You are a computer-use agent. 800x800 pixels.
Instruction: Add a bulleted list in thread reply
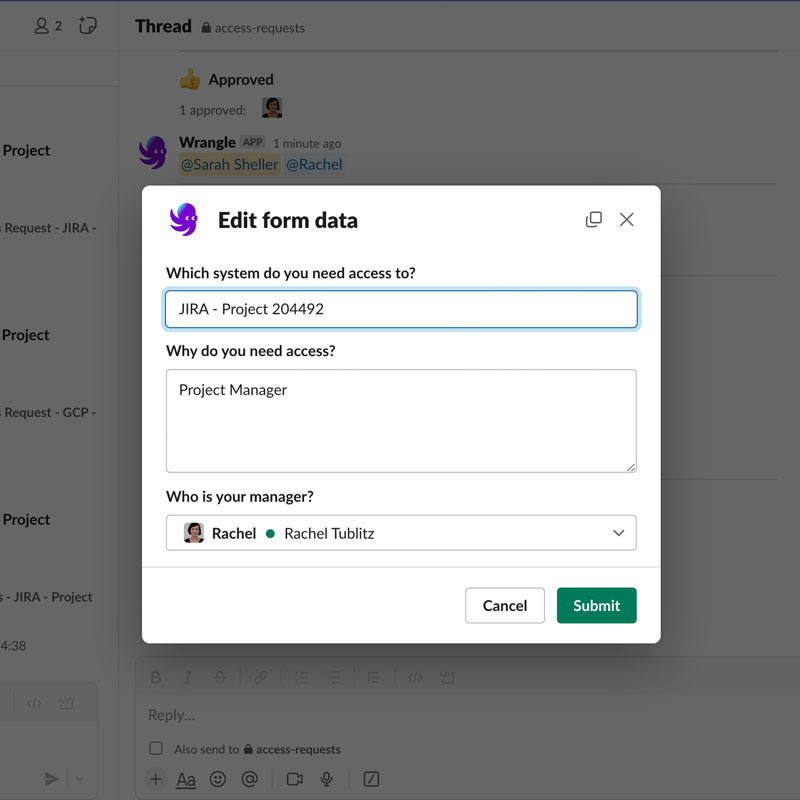[x=334, y=678]
